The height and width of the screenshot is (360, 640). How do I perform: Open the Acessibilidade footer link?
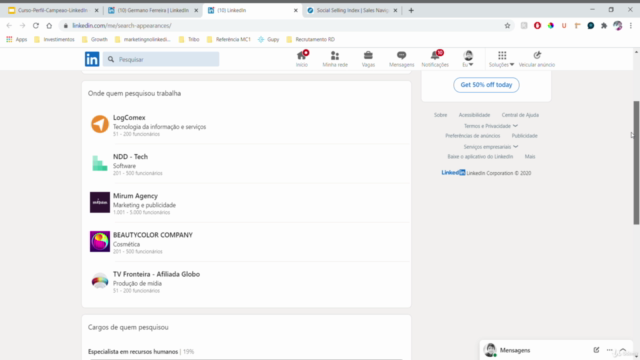(x=474, y=115)
